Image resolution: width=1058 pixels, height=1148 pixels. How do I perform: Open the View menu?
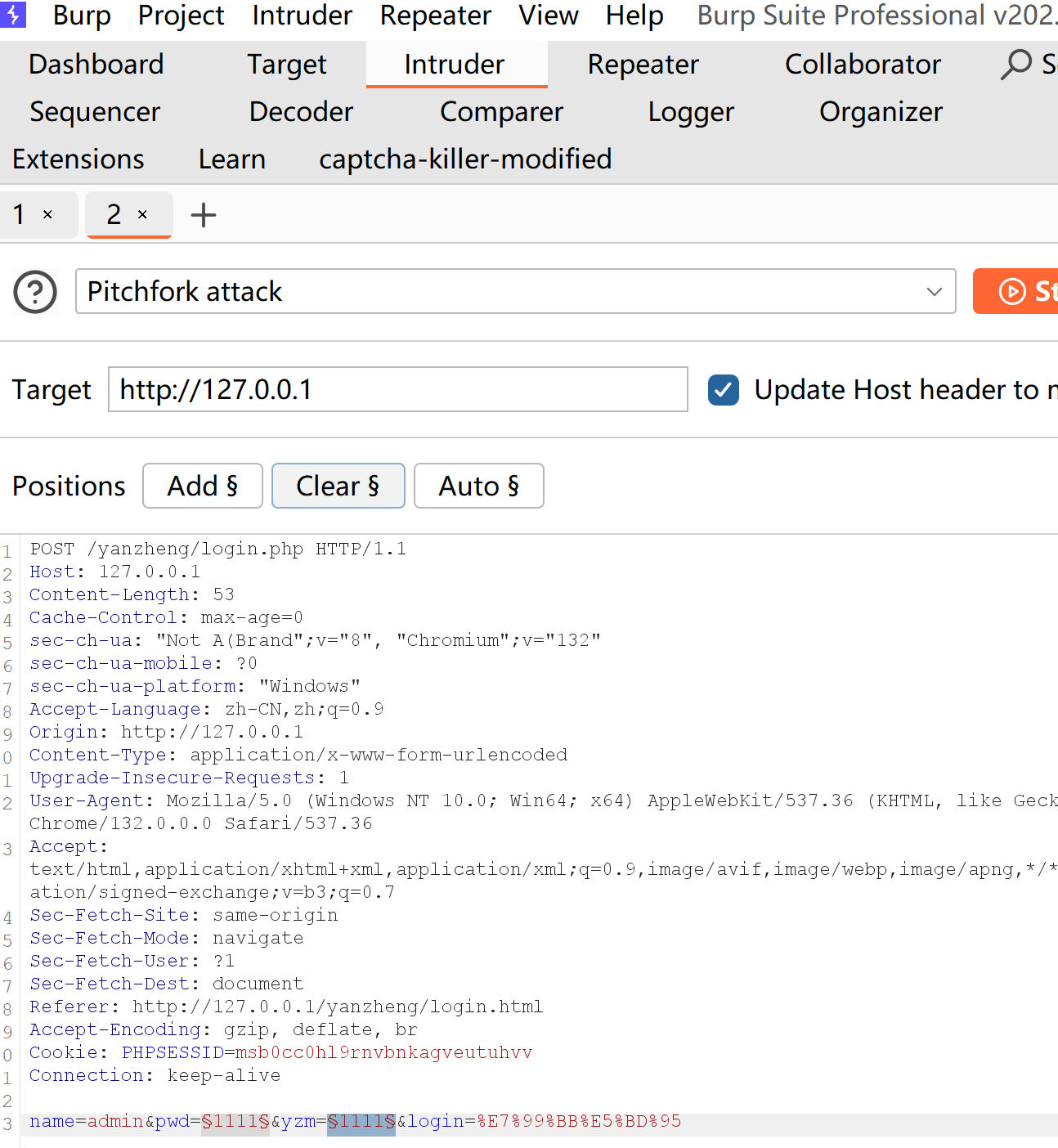pos(549,15)
